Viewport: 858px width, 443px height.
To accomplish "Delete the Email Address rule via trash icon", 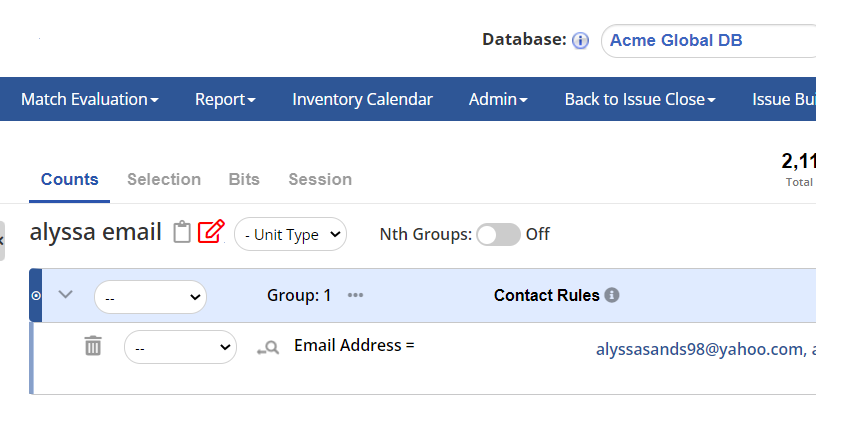I will [93, 346].
